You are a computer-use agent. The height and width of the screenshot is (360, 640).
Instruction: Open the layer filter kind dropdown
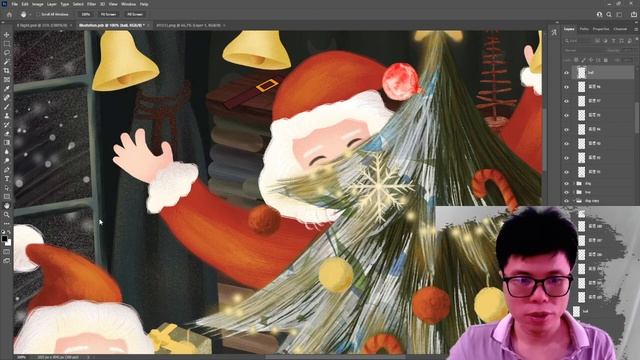[x=578, y=41]
